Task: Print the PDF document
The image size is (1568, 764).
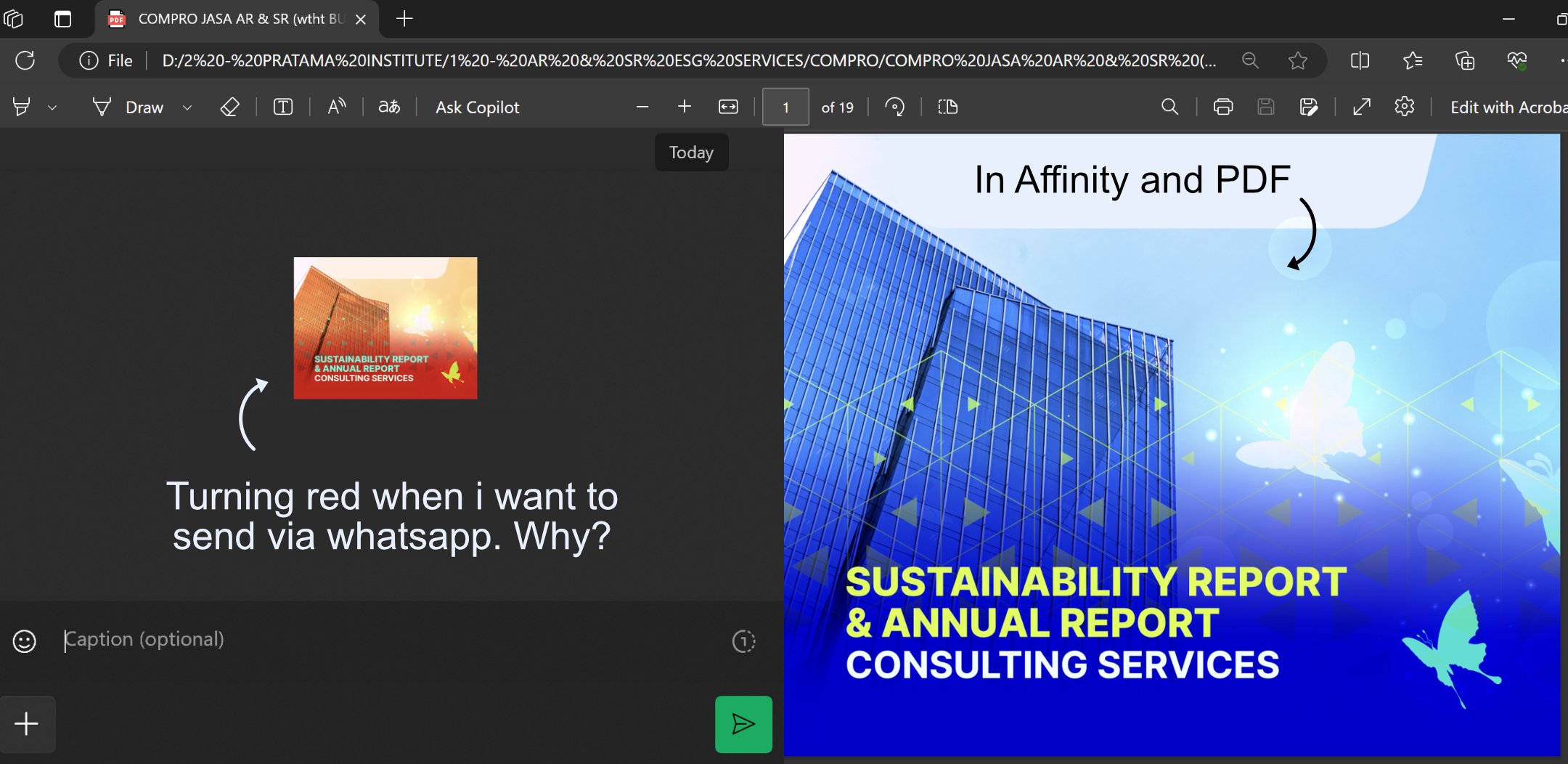Action: coord(1222,107)
